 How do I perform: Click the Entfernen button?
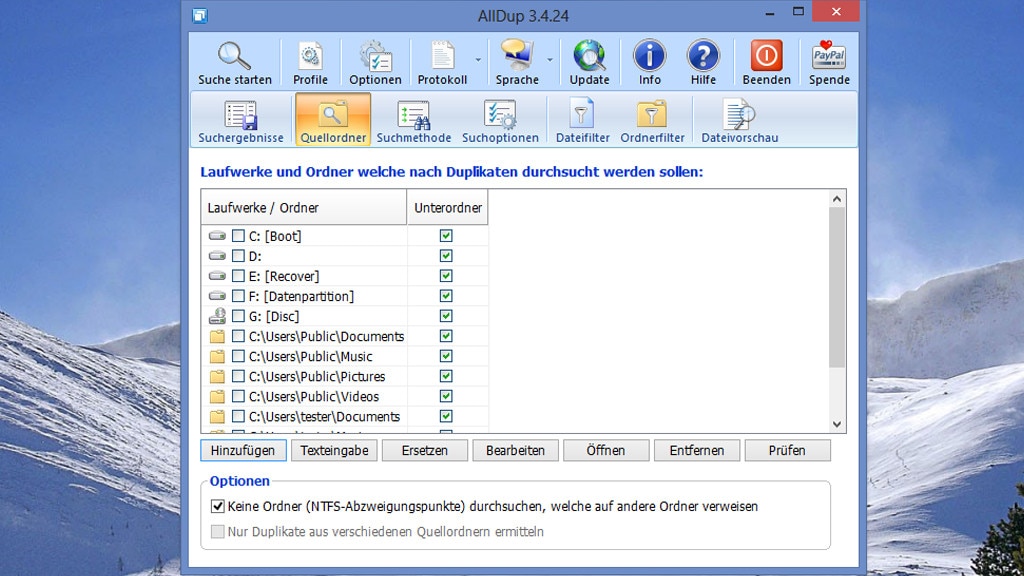coord(697,451)
